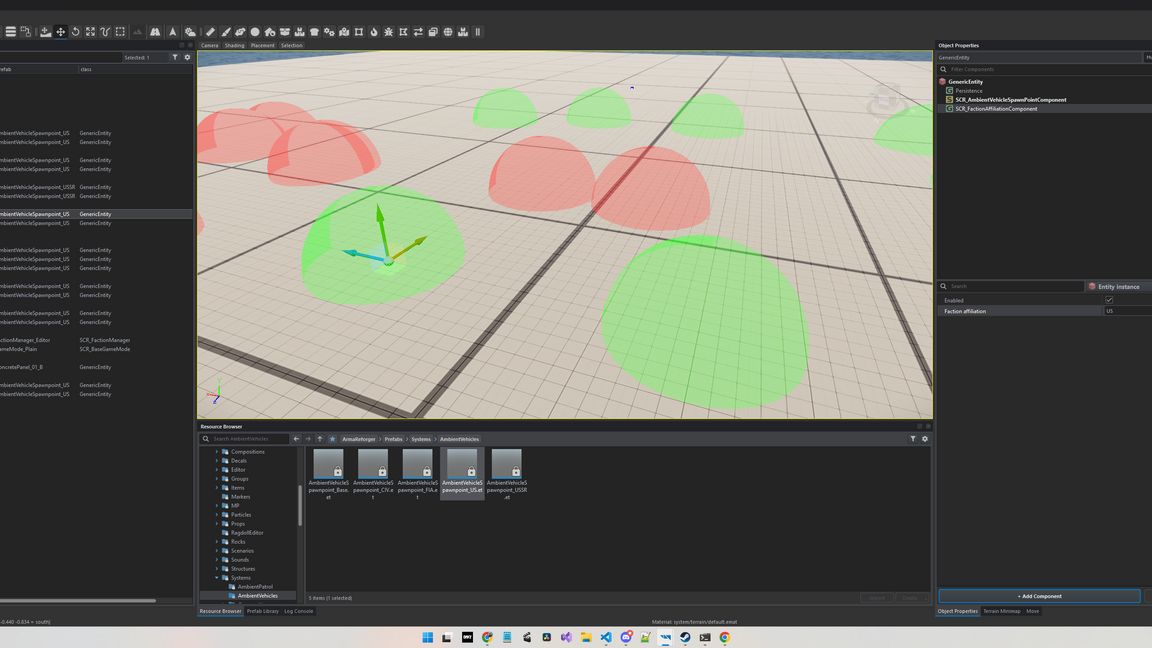Image resolution: width=1152 pixels, height=648 pixels.
Task: Toggle the Enabled checkbox in Object Properties
Action: tap(1109, 300)
